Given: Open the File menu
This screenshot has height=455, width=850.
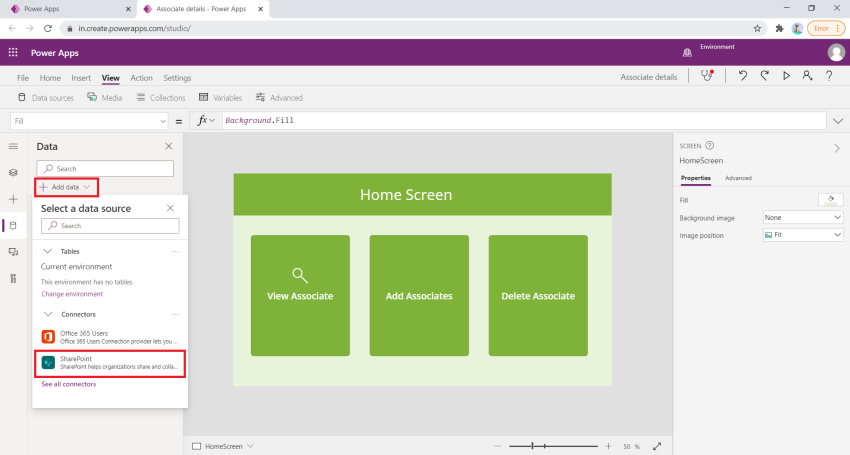Looking at the screenshot, I should coord(23,78).
